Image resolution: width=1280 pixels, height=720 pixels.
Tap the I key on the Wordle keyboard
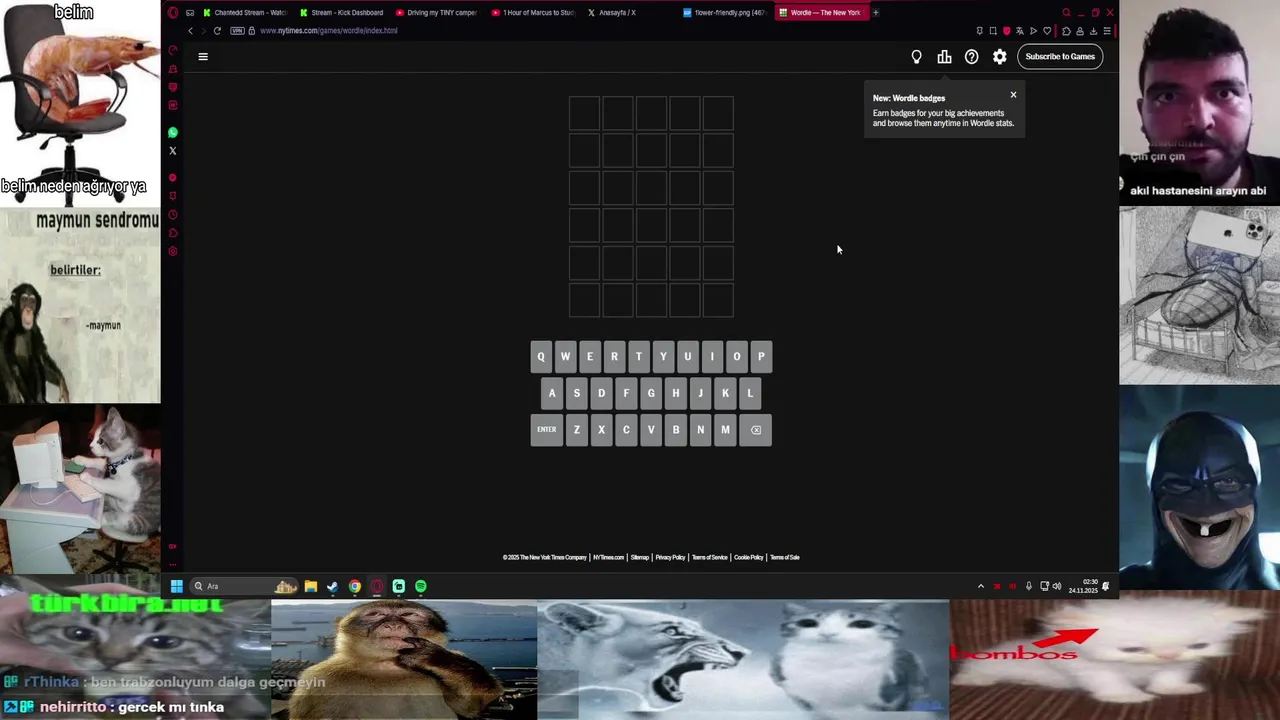click(712, 357)
